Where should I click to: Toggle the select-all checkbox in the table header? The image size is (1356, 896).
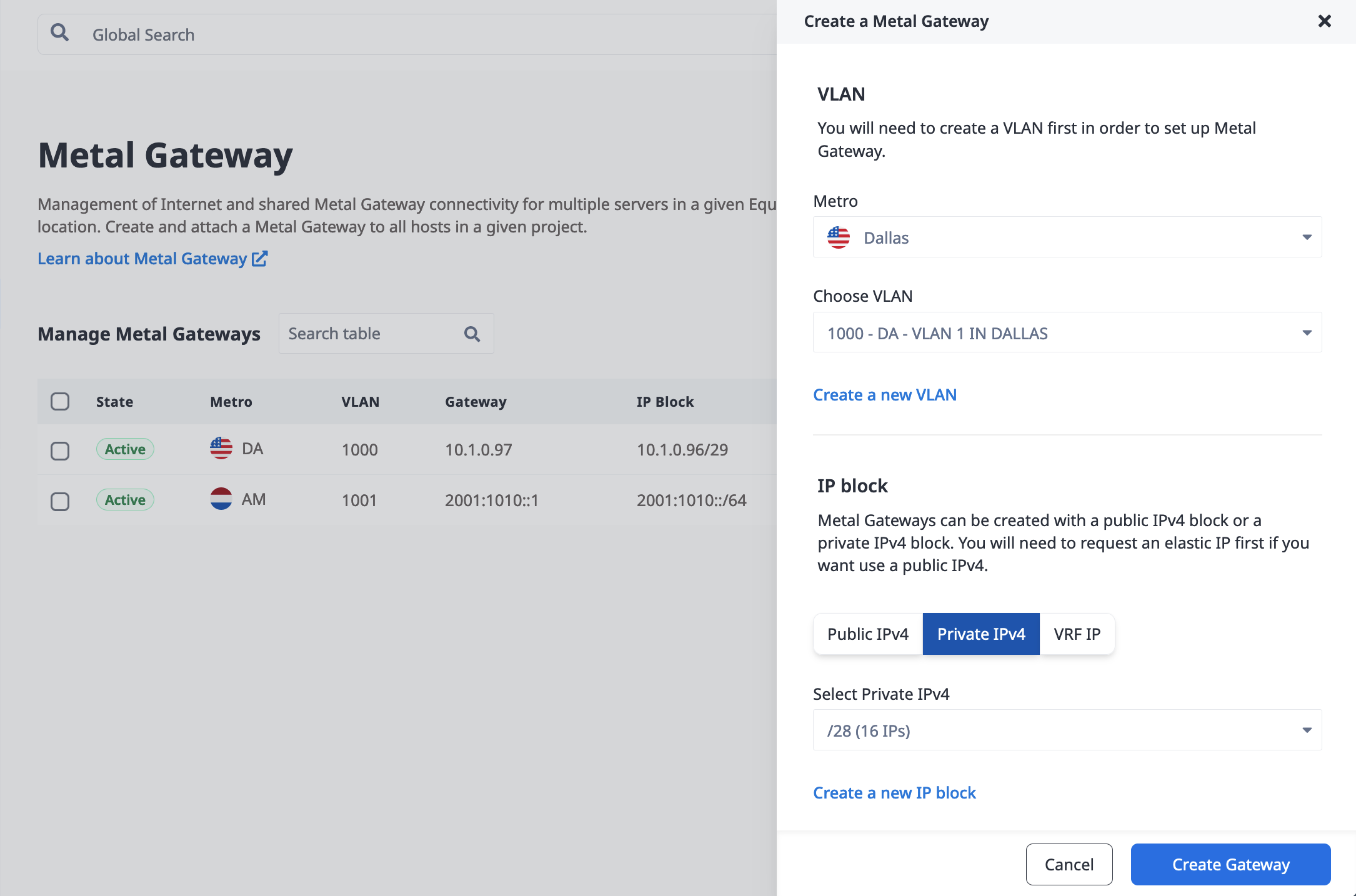60,401
